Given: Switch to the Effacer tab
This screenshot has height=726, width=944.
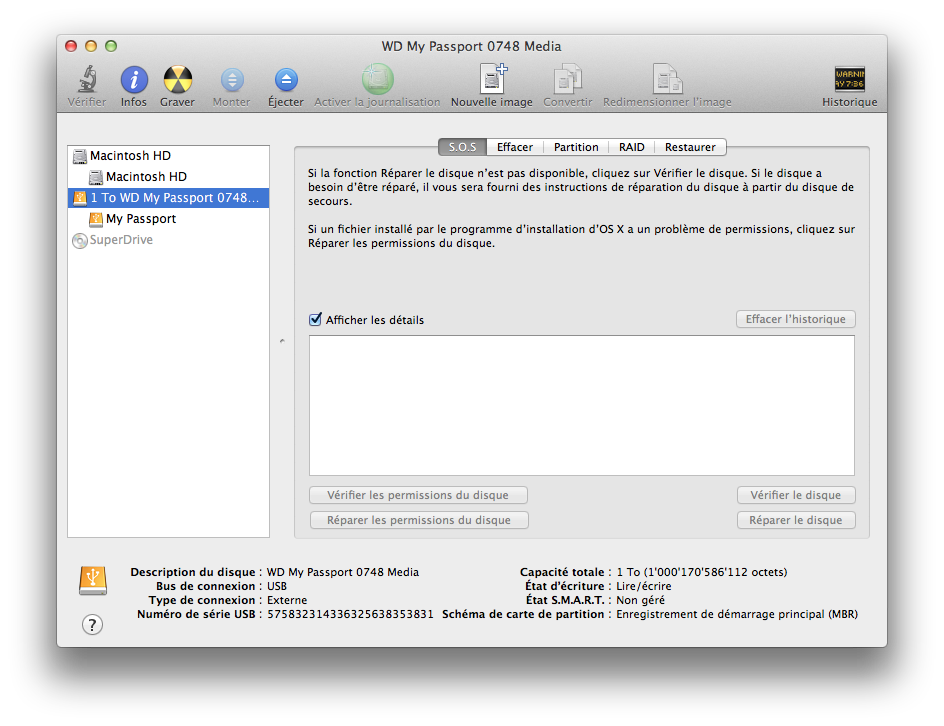Looking at the screenshot, I should point(514,147).
